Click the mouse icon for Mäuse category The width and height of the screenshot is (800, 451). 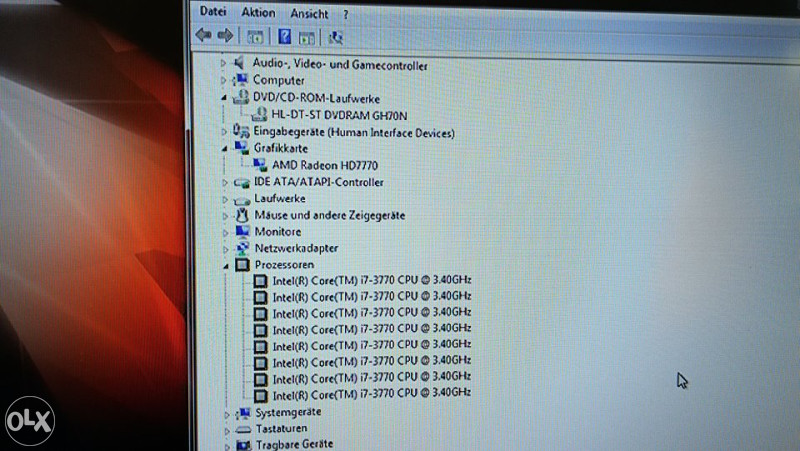pyautogui.click(x=242, y=215)
